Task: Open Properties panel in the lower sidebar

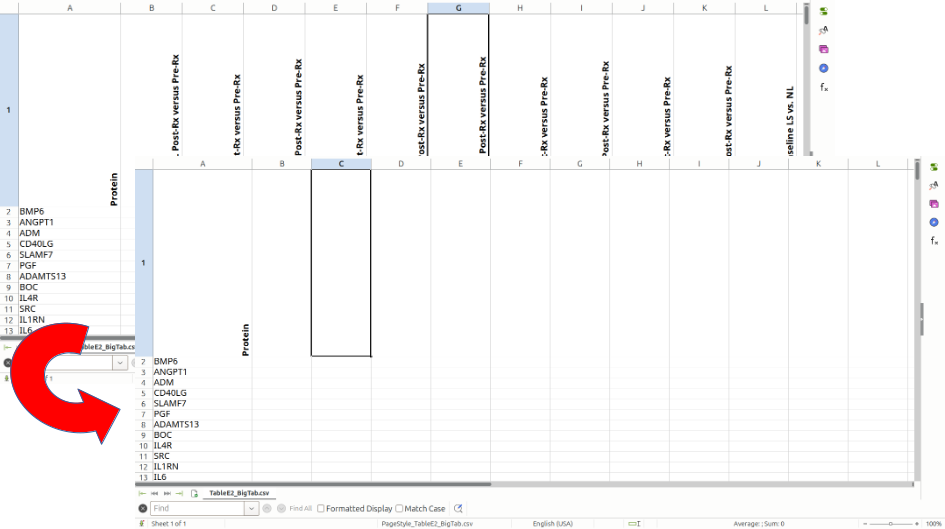Action: (934, 167)
